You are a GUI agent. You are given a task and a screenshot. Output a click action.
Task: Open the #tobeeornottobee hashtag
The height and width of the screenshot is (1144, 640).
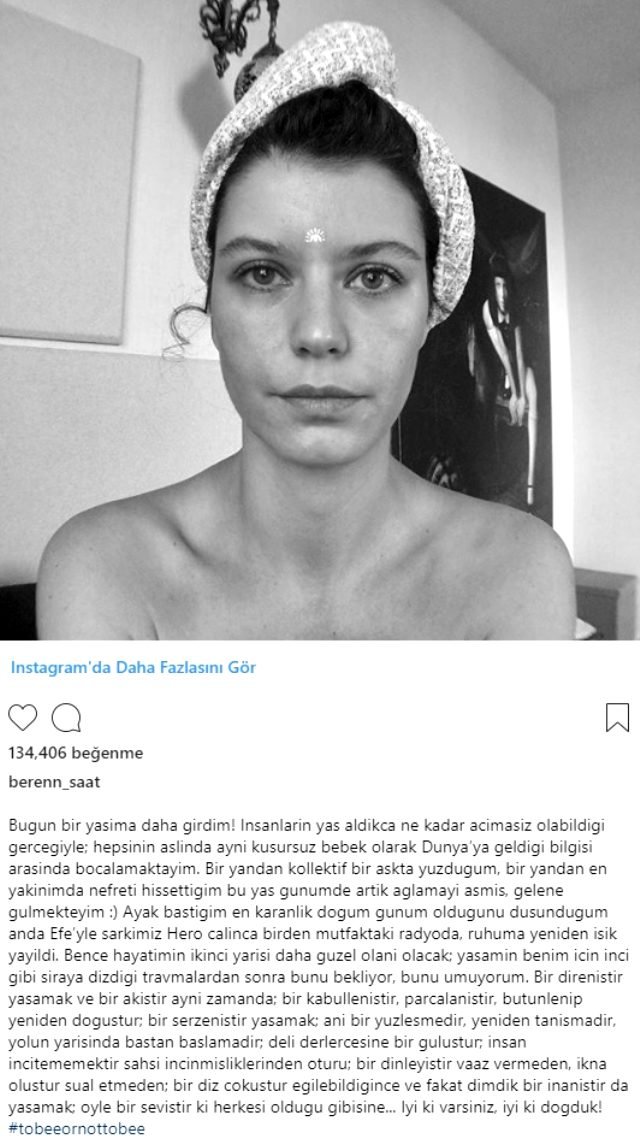pos(77,1129)
